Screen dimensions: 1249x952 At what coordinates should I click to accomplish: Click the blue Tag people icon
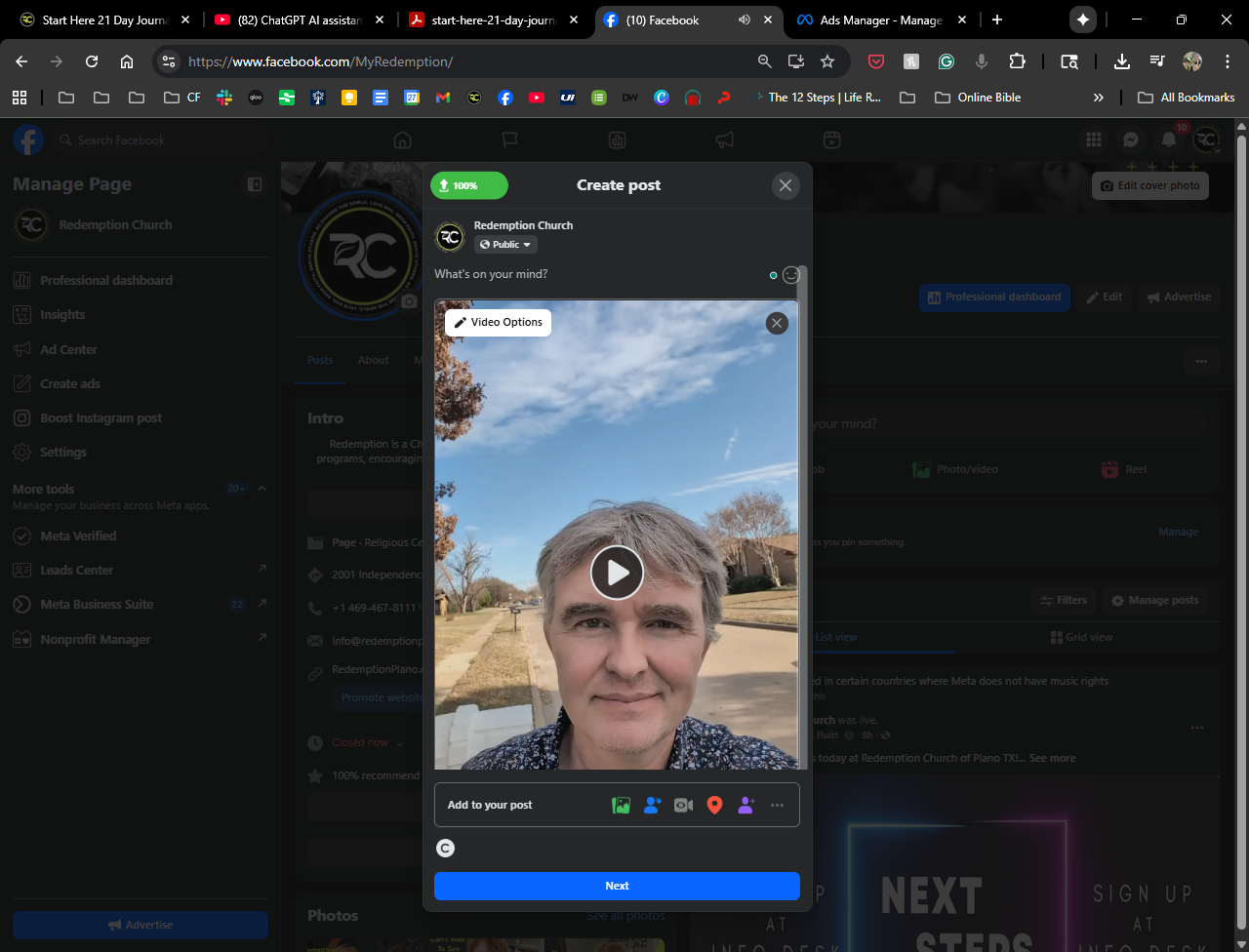[x=652, y=806]
